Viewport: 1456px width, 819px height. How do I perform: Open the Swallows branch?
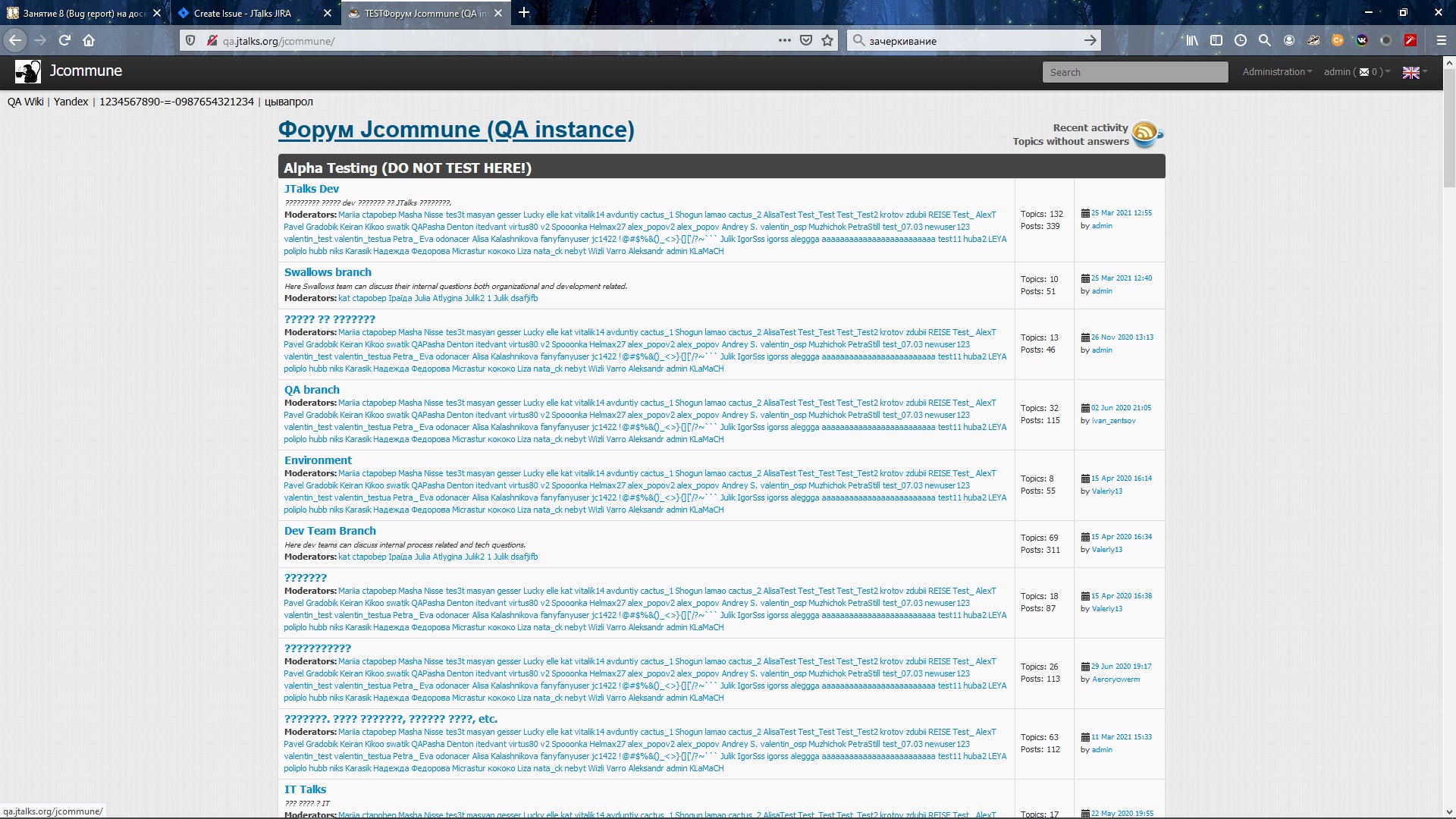[x=328, y=272]
